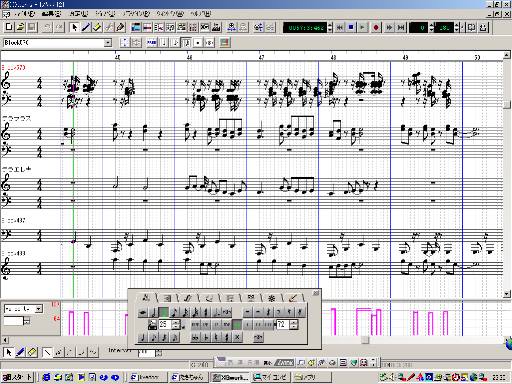Select the blue pen tool in bottom-left toolbar
This screenshot has width=512, height=384.
20,352
